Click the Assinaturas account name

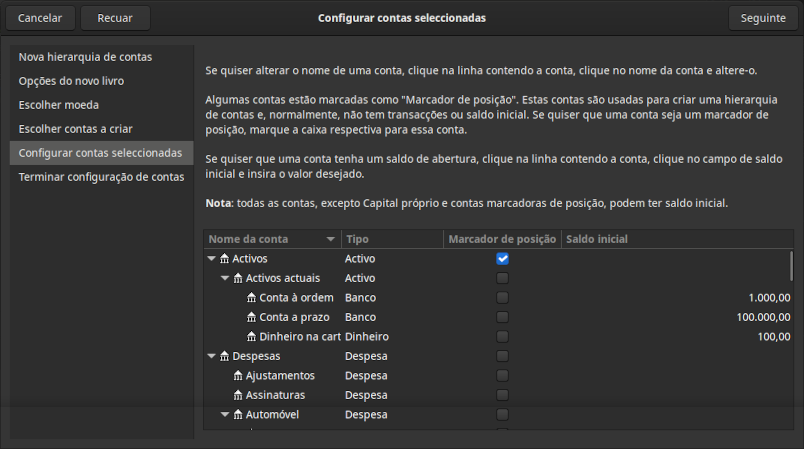point(275,395)
